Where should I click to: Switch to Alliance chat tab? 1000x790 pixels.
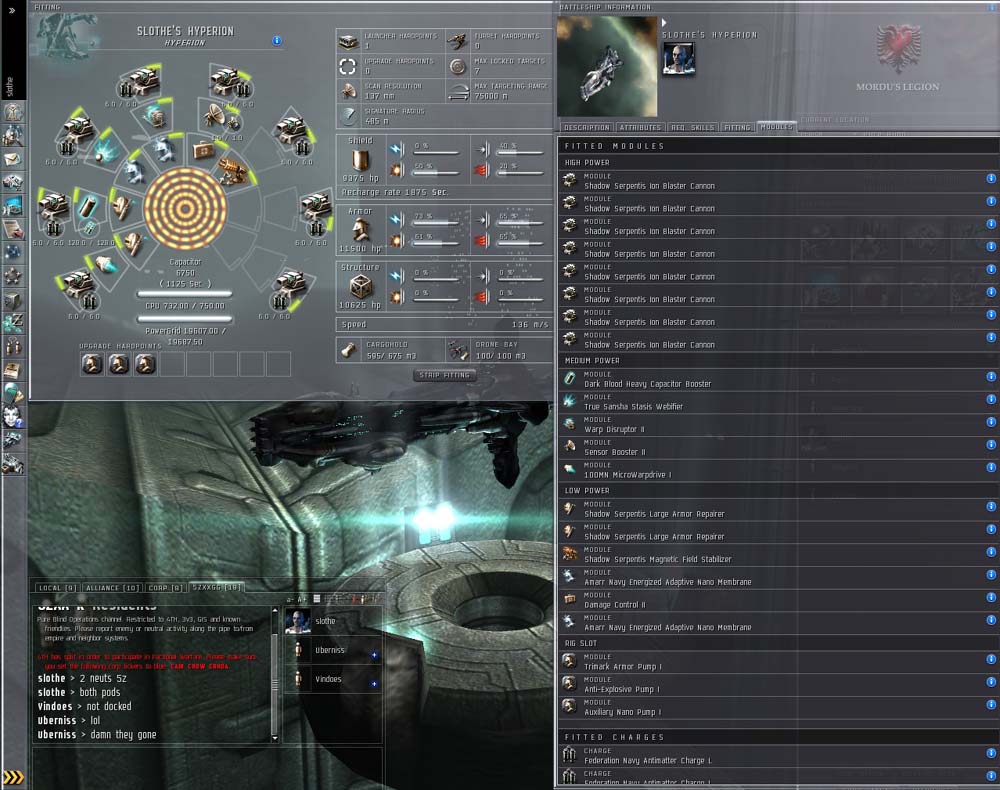pos(112,588)
